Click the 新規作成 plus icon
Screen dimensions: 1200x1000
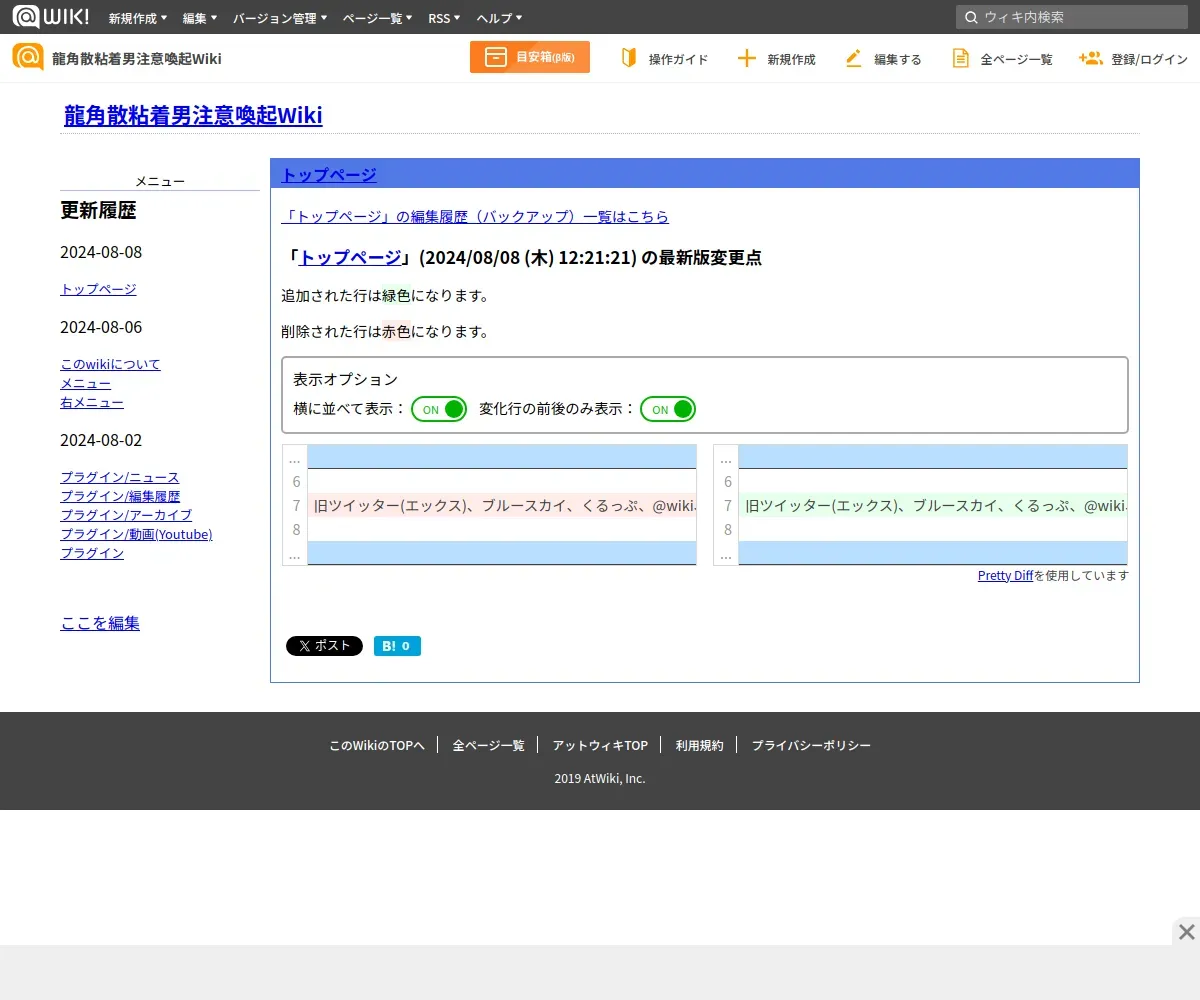click(746, 58)
